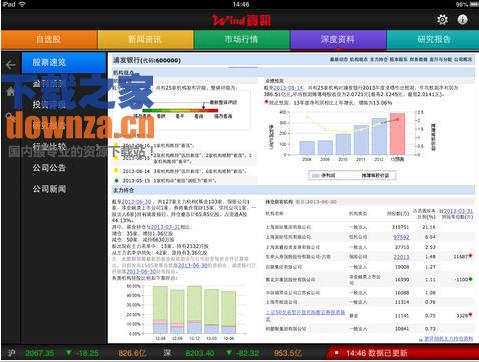Jump to 机构观点 section link at top right

pos(359,59)
